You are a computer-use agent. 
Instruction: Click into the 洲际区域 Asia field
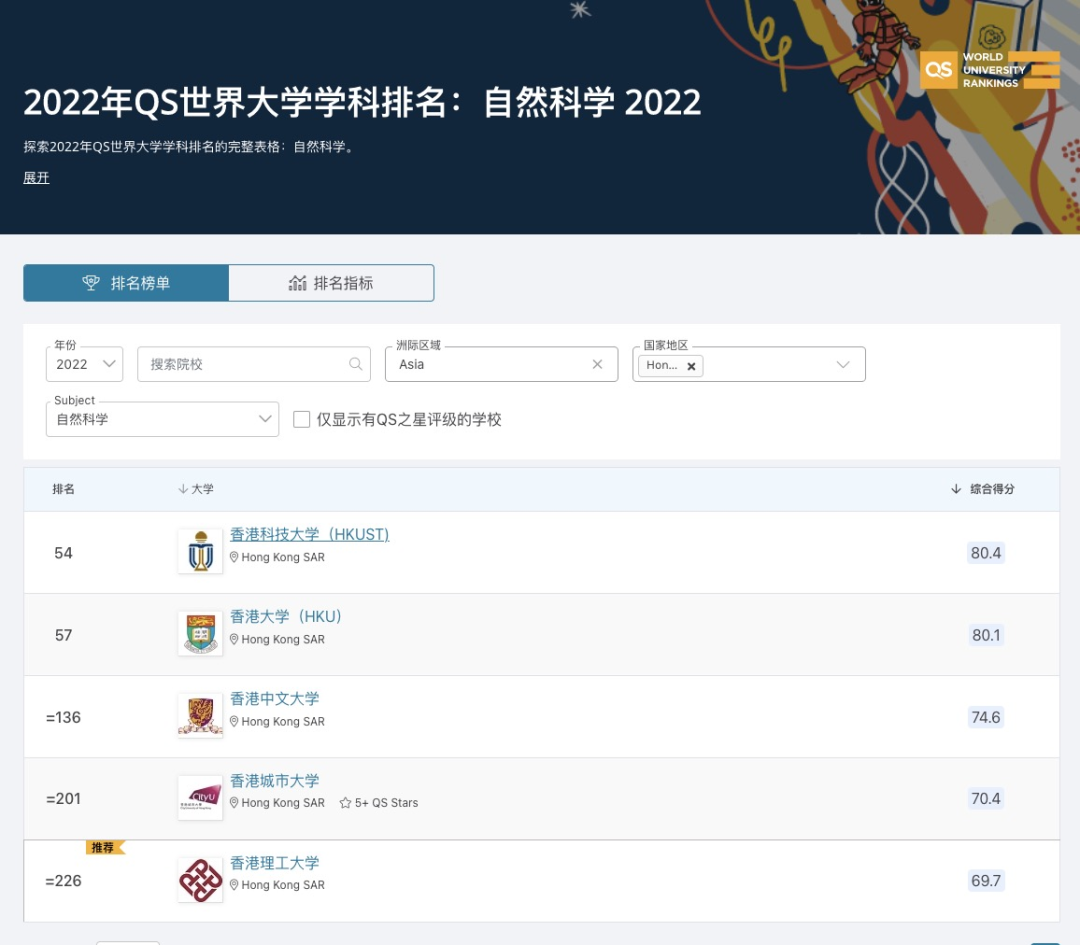coord(501,364)
